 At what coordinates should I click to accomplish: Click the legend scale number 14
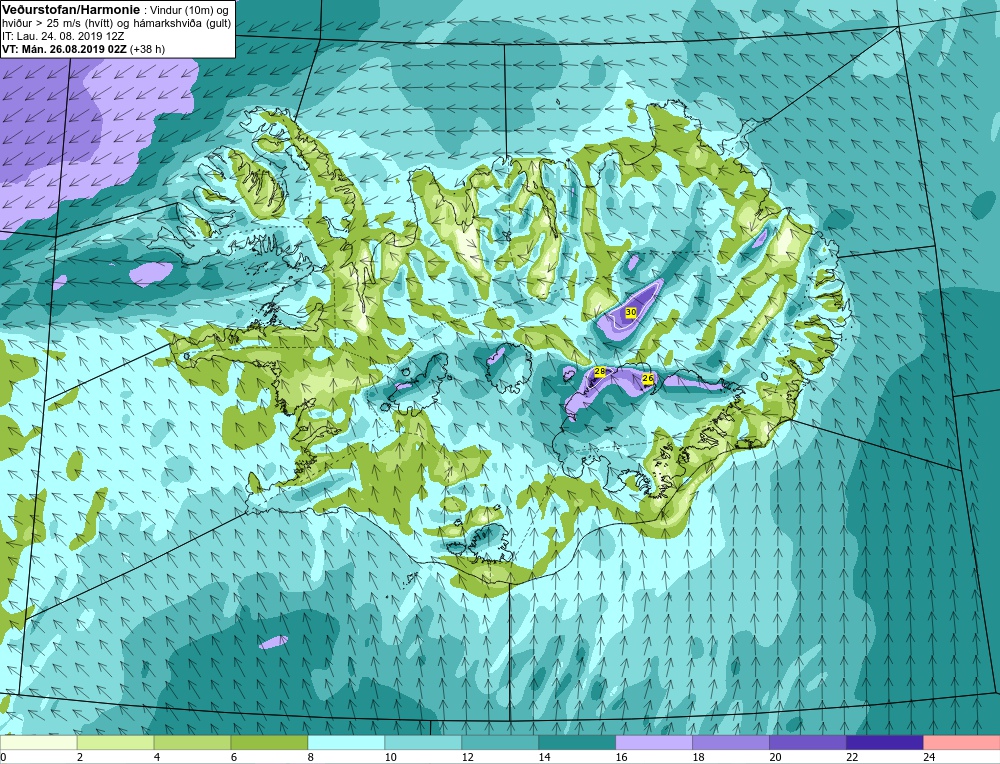point(544,757)
